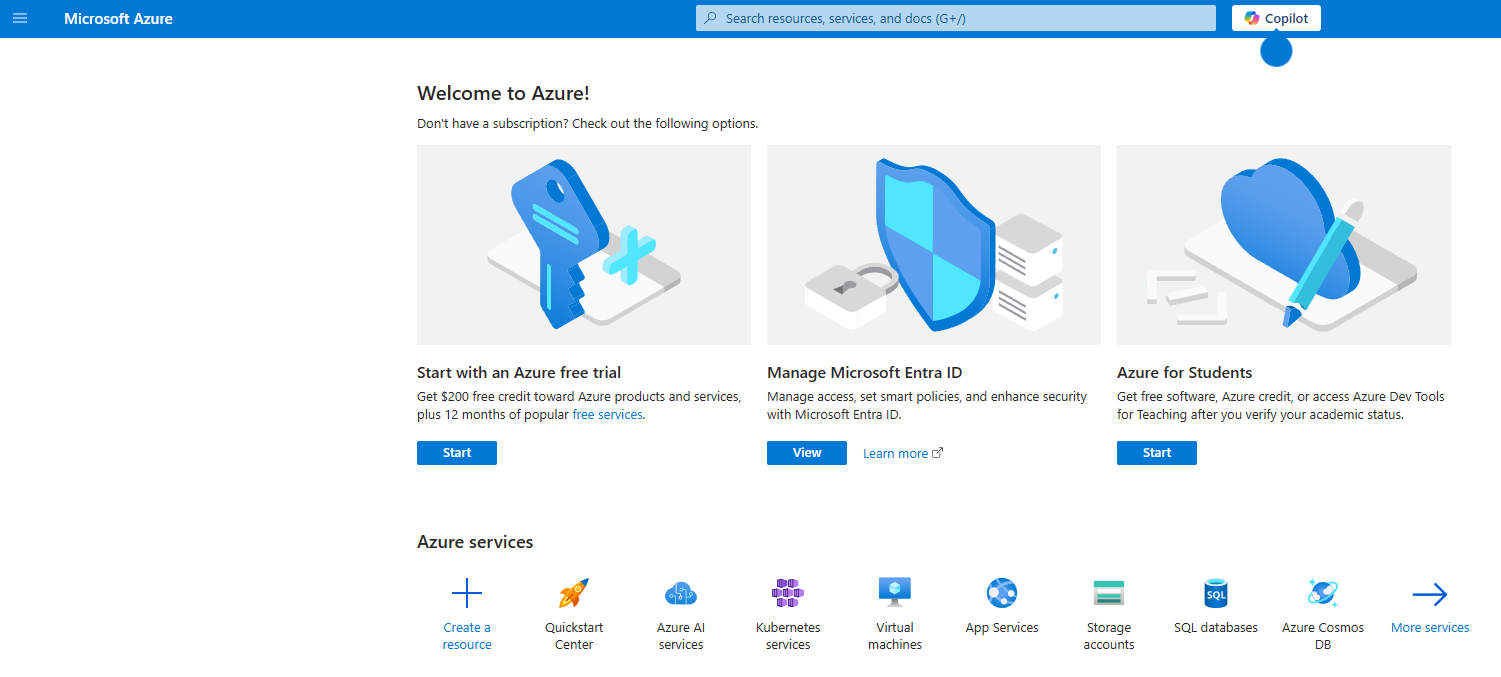Open Virtual machines icon
Image resolution: width=1501 pixels, height=677 pixels.
(895, 593)
